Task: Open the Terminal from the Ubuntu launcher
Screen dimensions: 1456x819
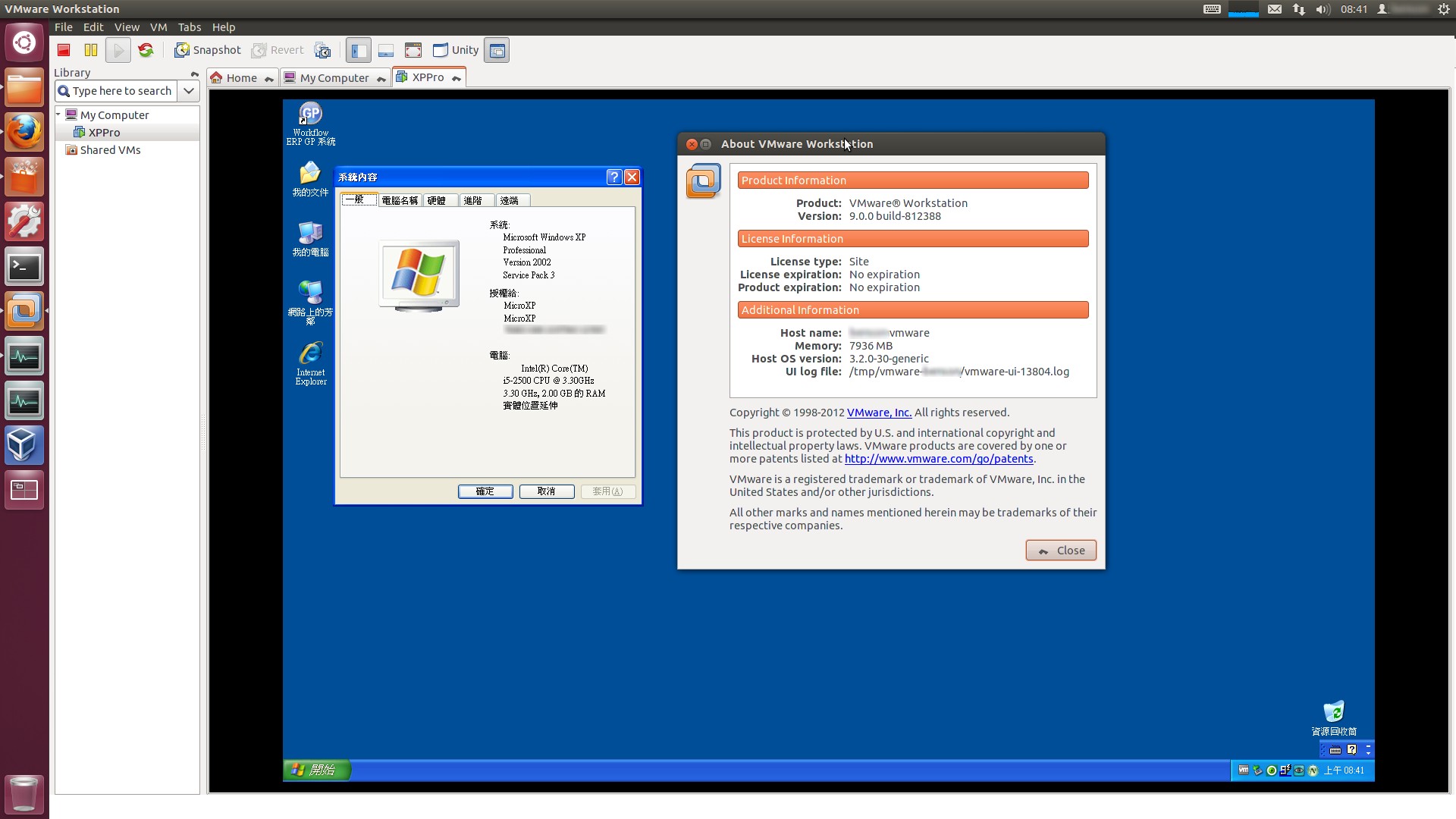Action: coord(24,267)
